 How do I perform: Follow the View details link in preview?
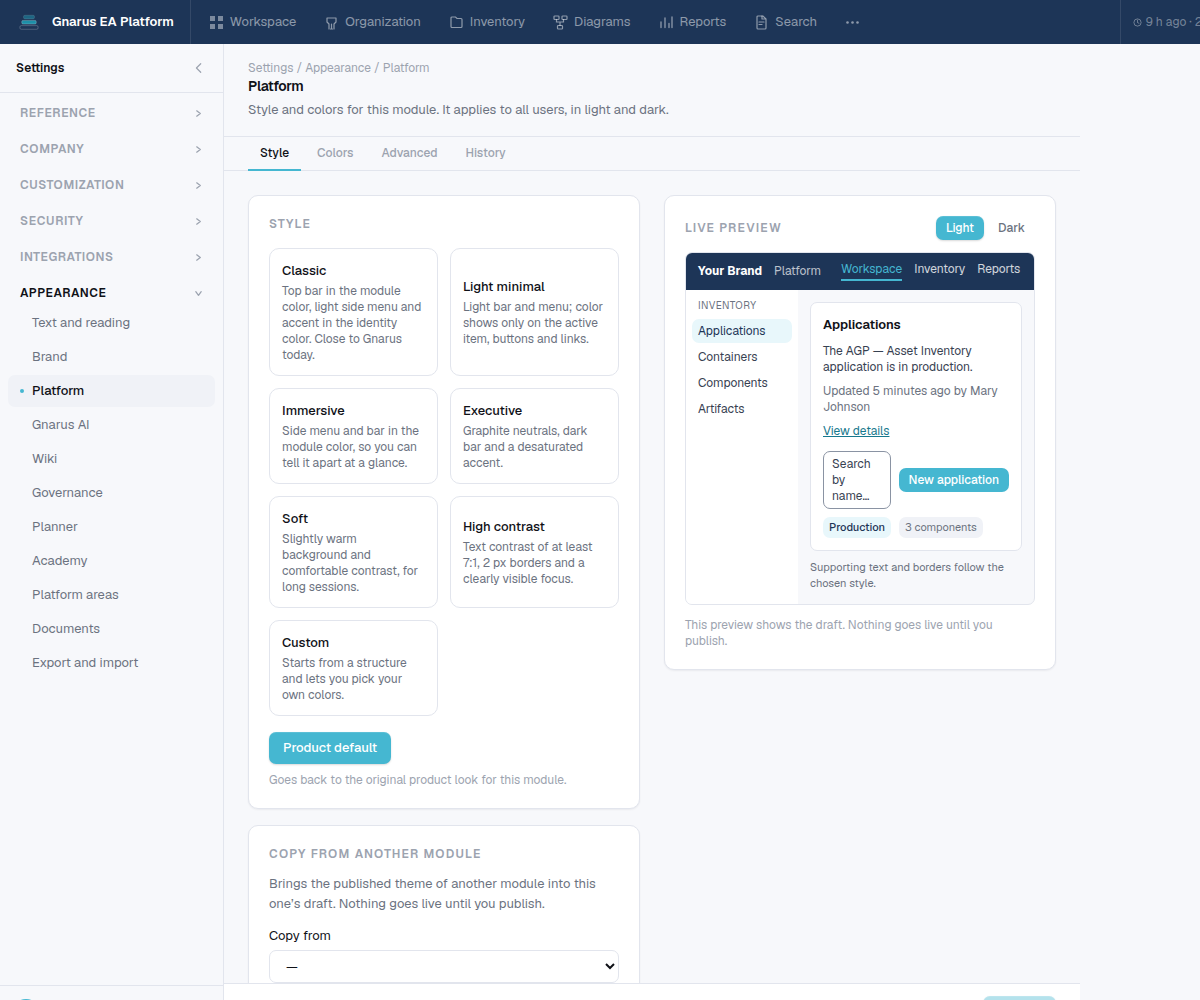click(x=856, y=431)
